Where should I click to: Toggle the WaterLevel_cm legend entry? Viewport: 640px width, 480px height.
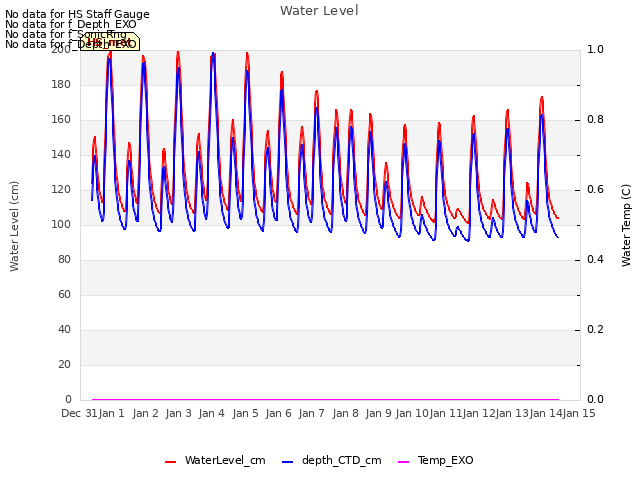pos(215,460)
